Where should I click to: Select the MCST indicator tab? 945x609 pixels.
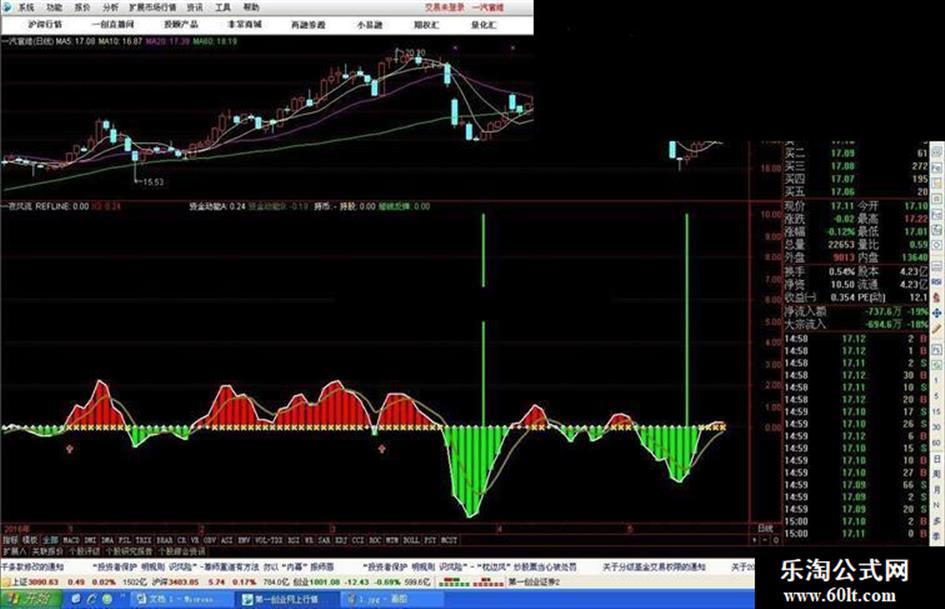coord(449,540)
